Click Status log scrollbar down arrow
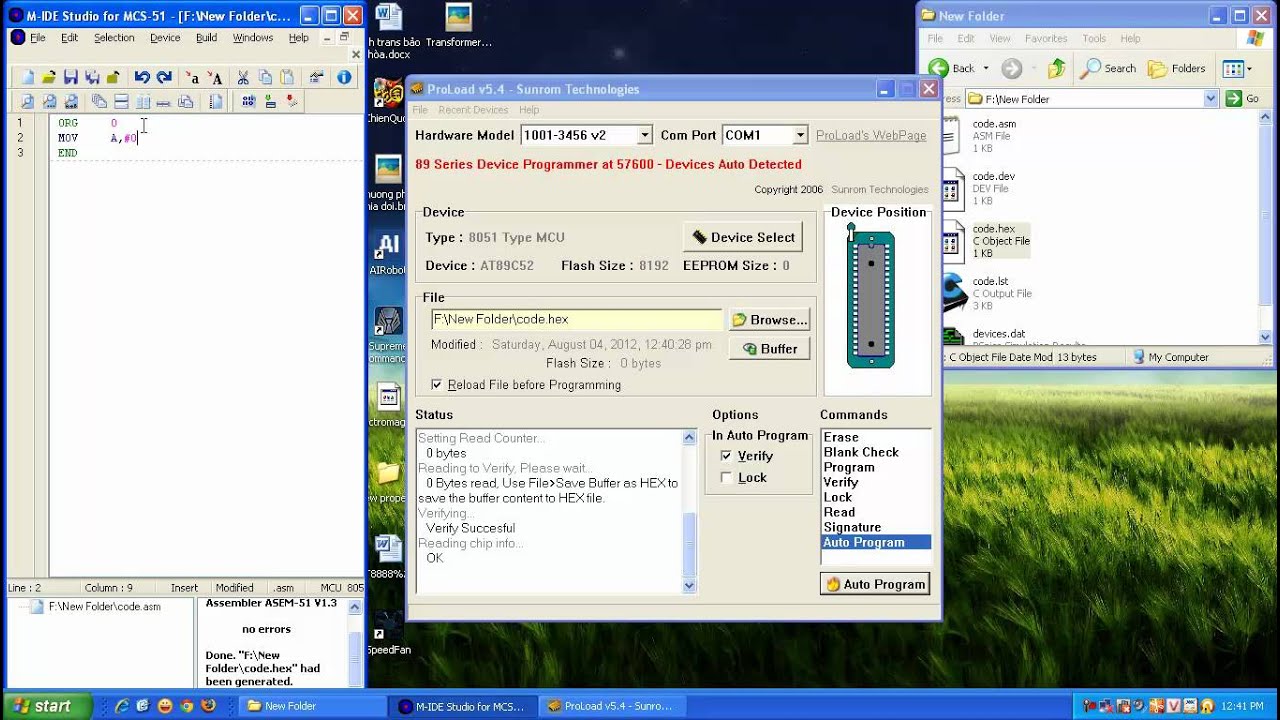Screen dimensions: 1280x720 coord(689,586)
